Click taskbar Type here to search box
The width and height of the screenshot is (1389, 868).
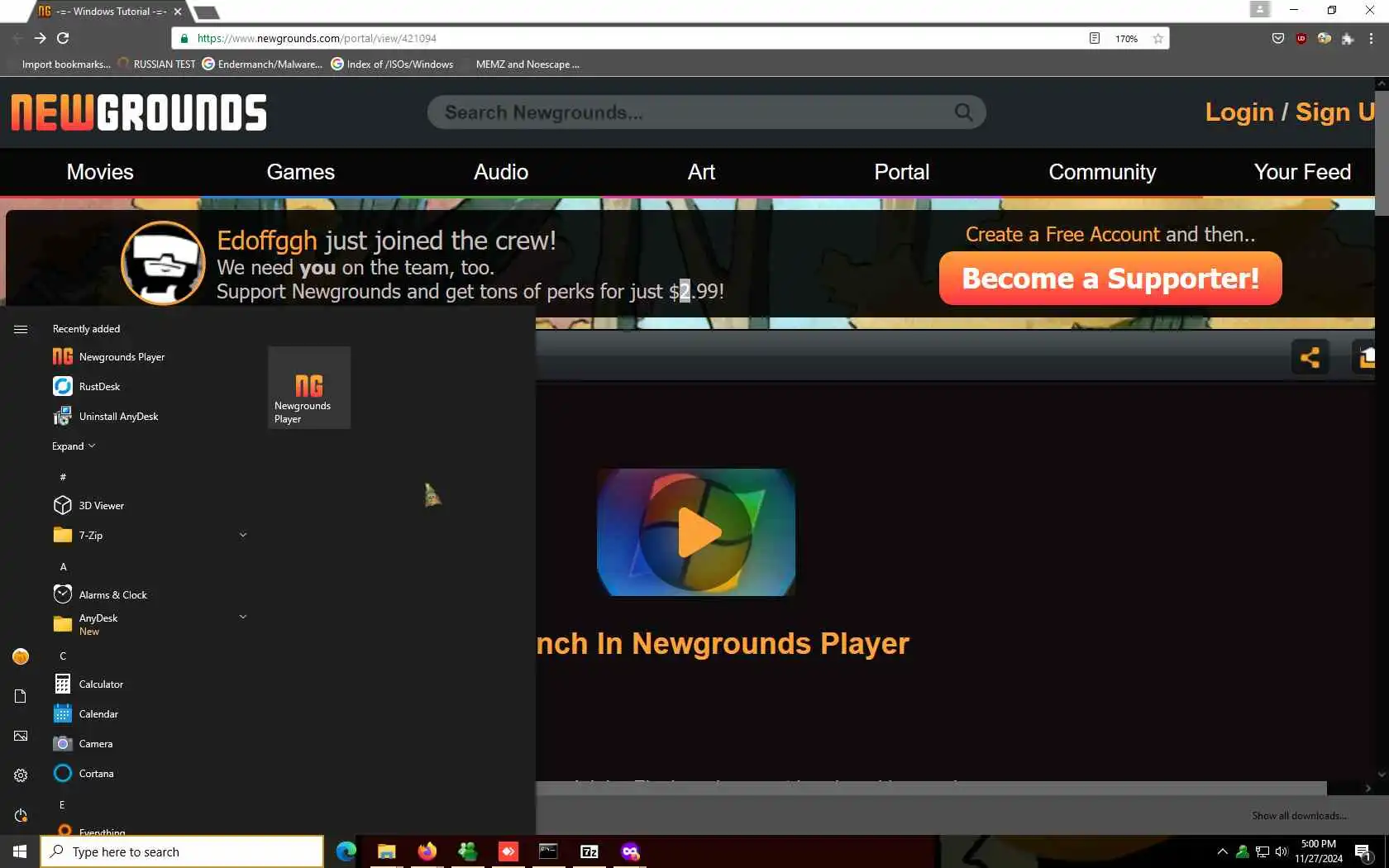182,851
